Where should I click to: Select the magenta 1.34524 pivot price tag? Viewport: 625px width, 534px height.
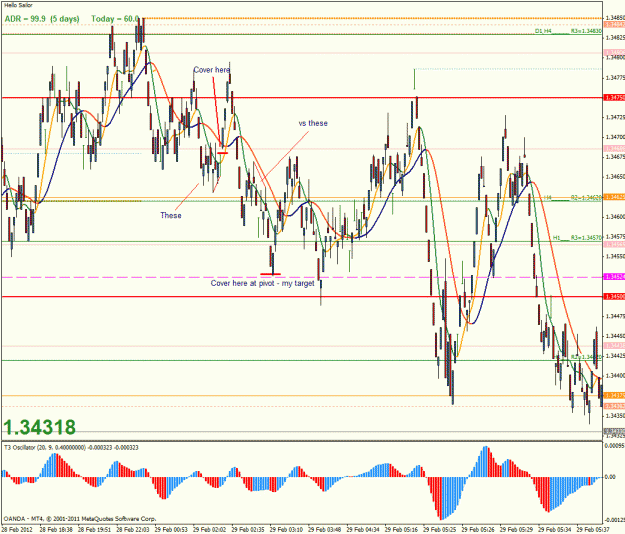pos(614,277)
